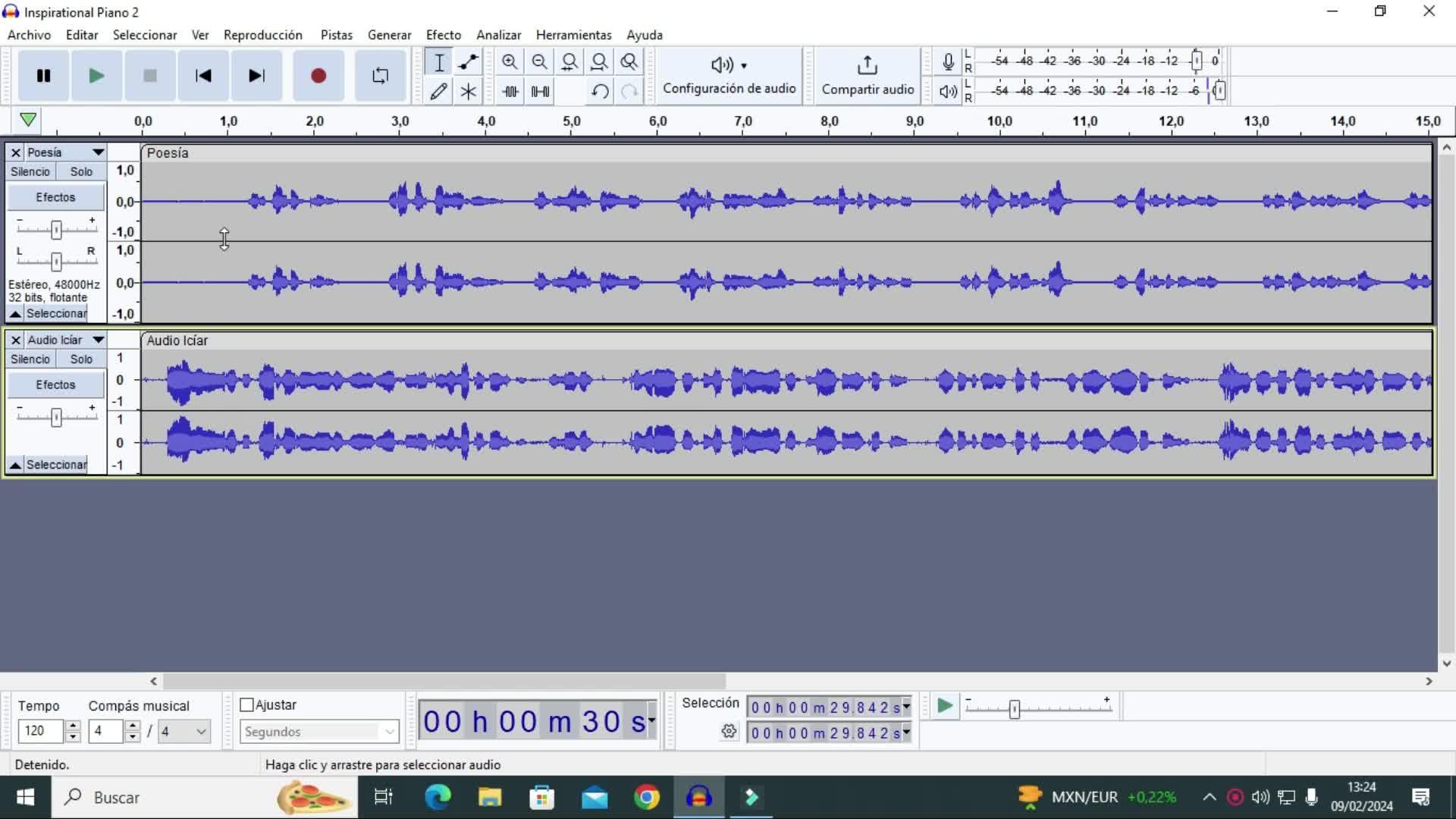The width and height of the screenshot is (1456, 819).
Task: Click the Undo arrow icon
Action: pos(599,92)
